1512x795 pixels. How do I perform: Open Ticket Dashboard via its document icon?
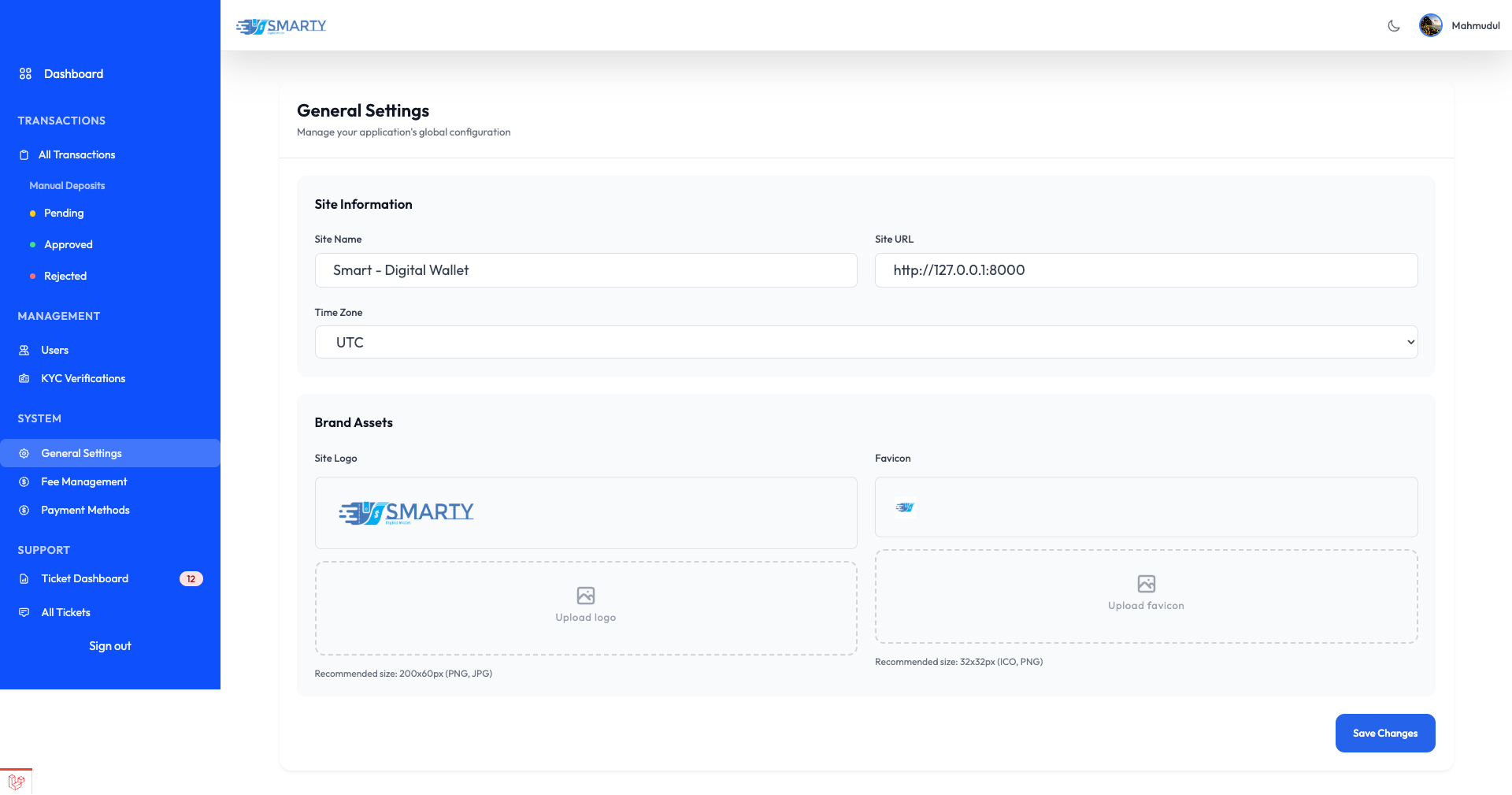click(24, 578)
